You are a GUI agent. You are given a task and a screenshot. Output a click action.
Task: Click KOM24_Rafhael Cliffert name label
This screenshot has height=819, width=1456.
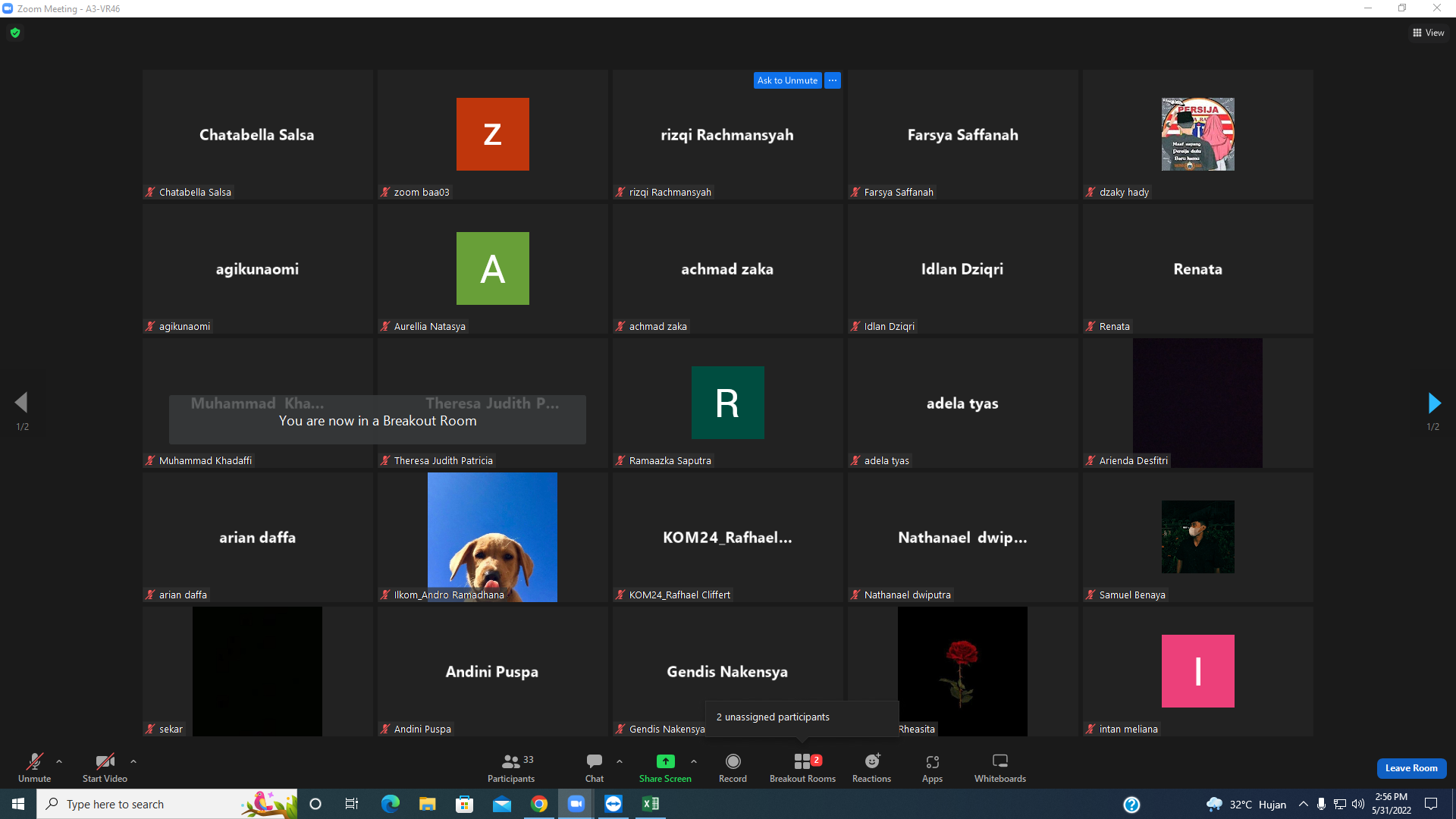click(x=679, y=595)
